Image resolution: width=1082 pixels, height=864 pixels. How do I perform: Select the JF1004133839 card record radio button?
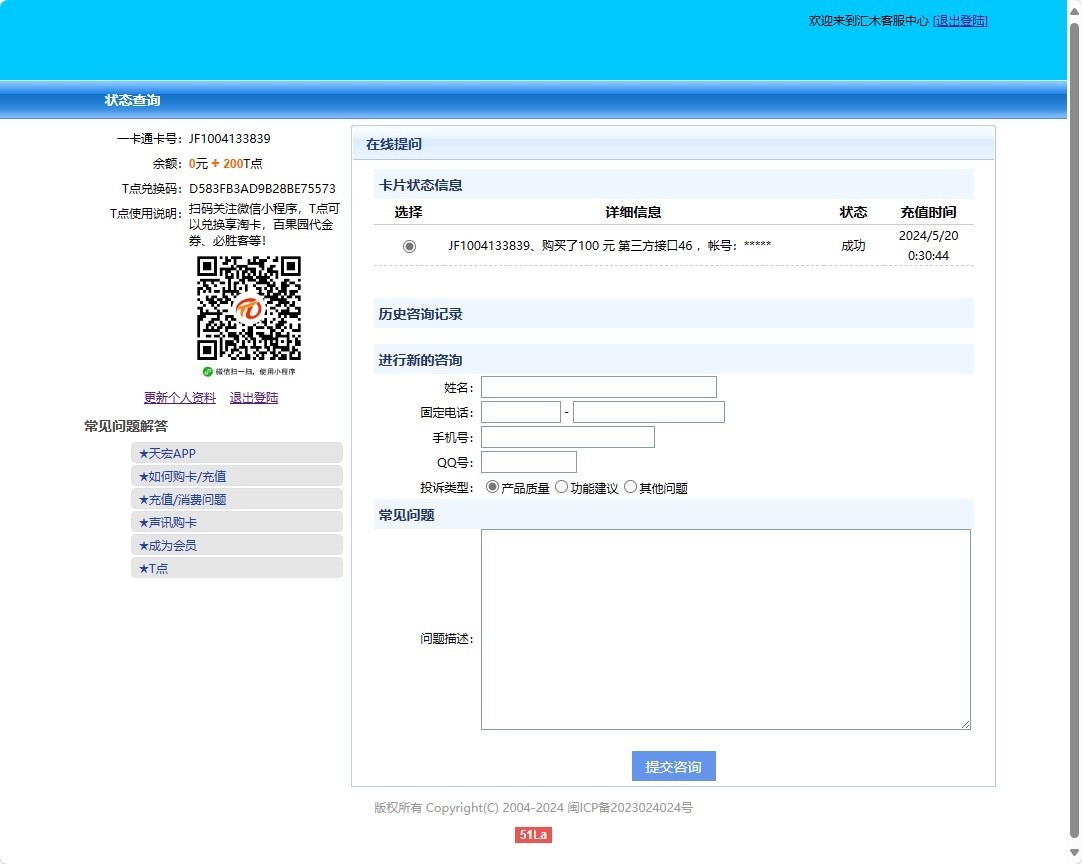[409, 246]
